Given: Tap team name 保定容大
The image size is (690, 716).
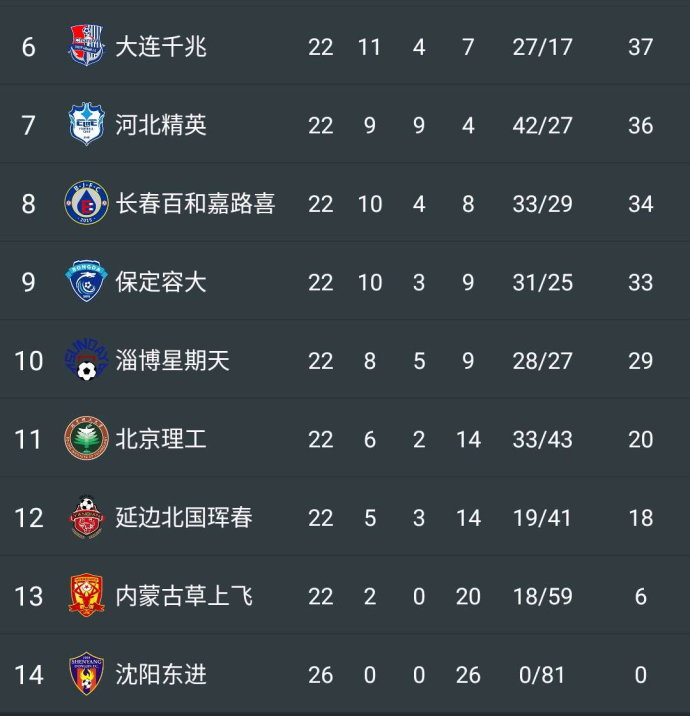Looking at the screenshot, I should pos(161,282).
